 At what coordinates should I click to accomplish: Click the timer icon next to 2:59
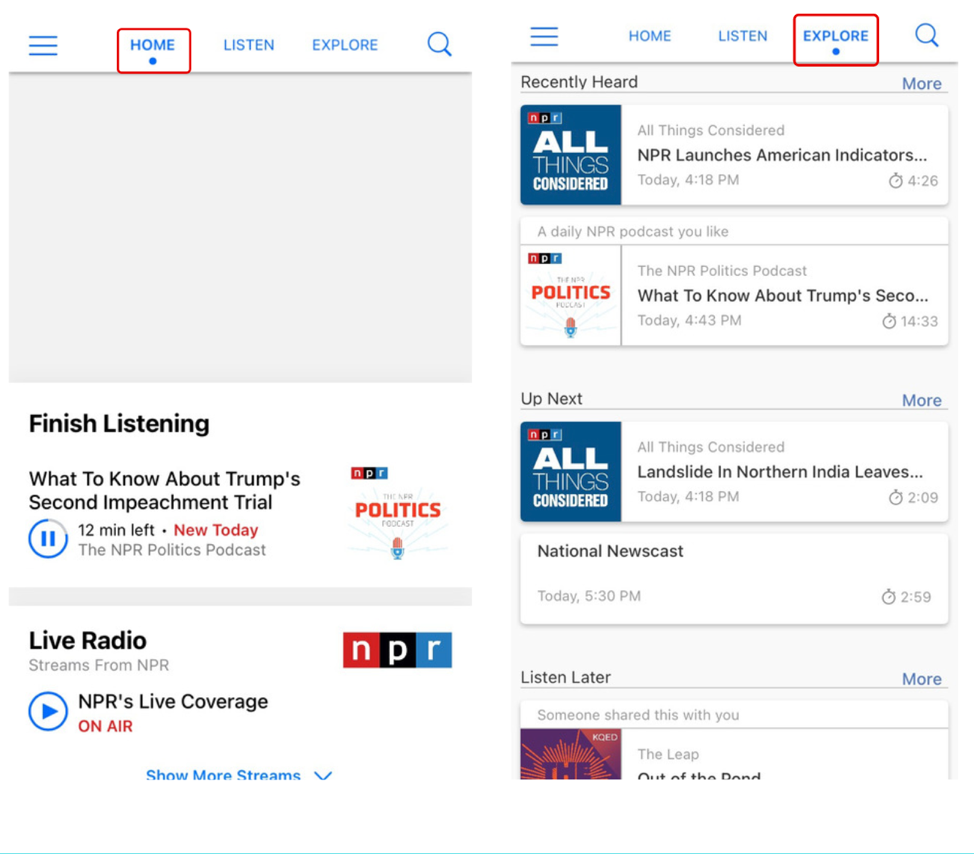[x=888, y=597]
